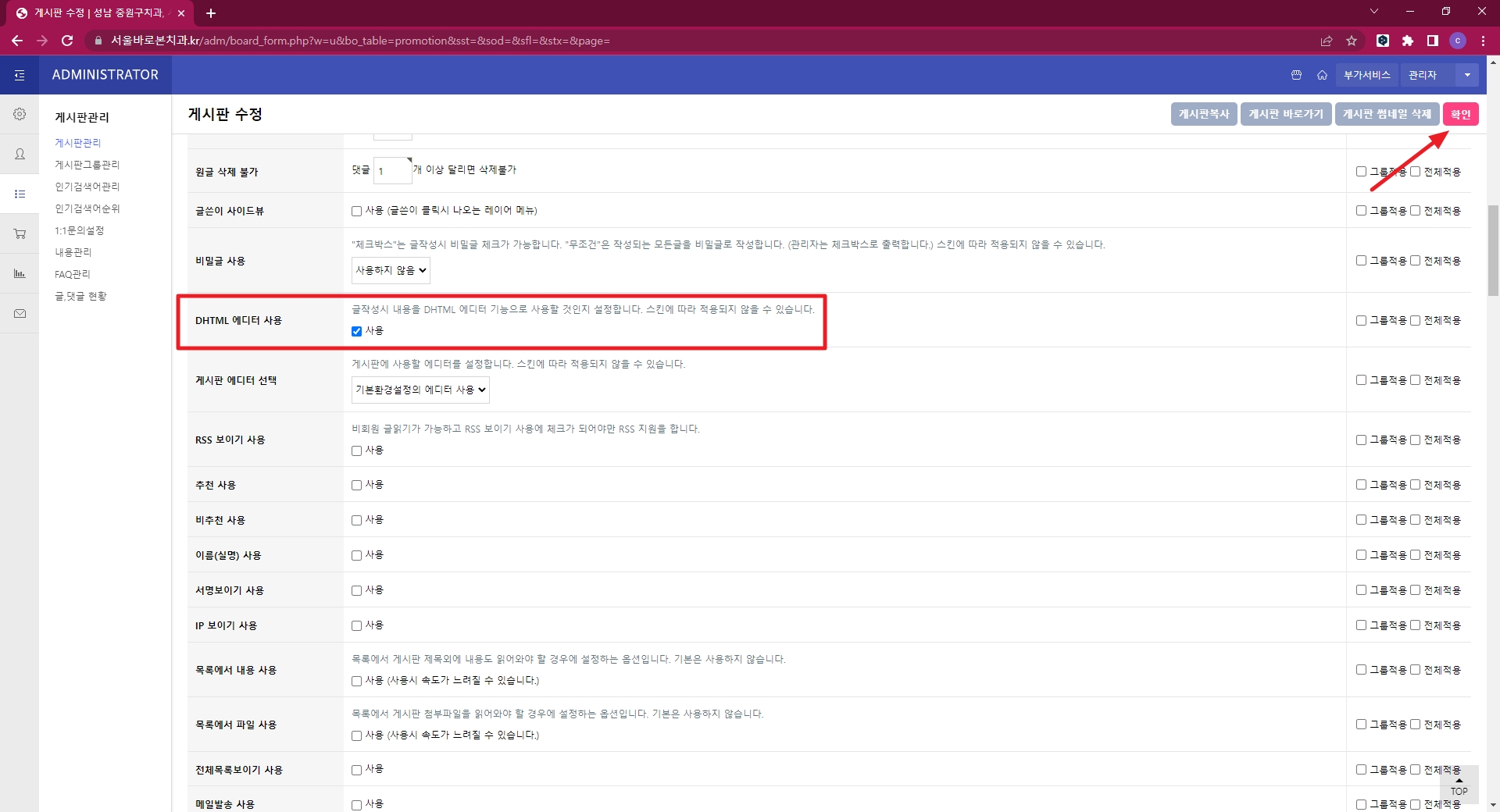Viewport: 1500px width, 812px height.
Task: Click the shop storefront icon in header
Action: click(1296, 75)
